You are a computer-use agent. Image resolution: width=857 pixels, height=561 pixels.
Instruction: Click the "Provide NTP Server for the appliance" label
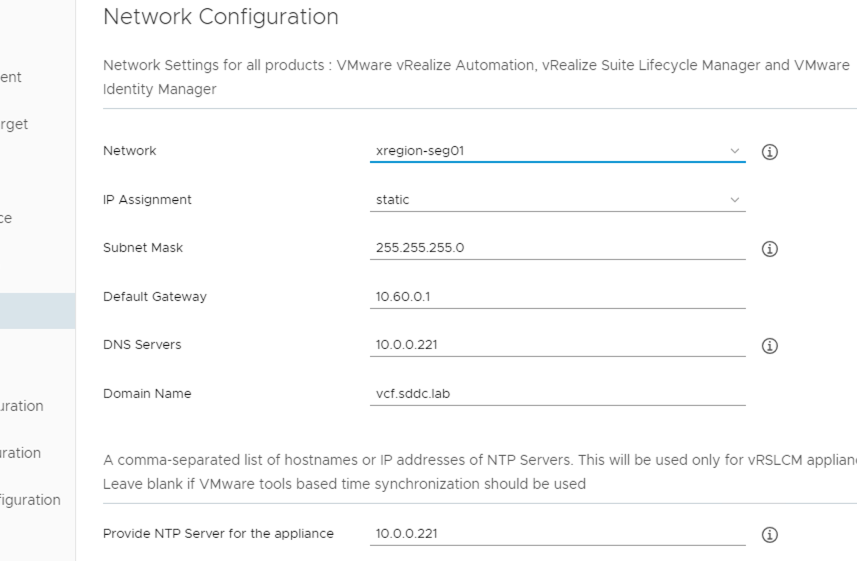tap(218, 534)
